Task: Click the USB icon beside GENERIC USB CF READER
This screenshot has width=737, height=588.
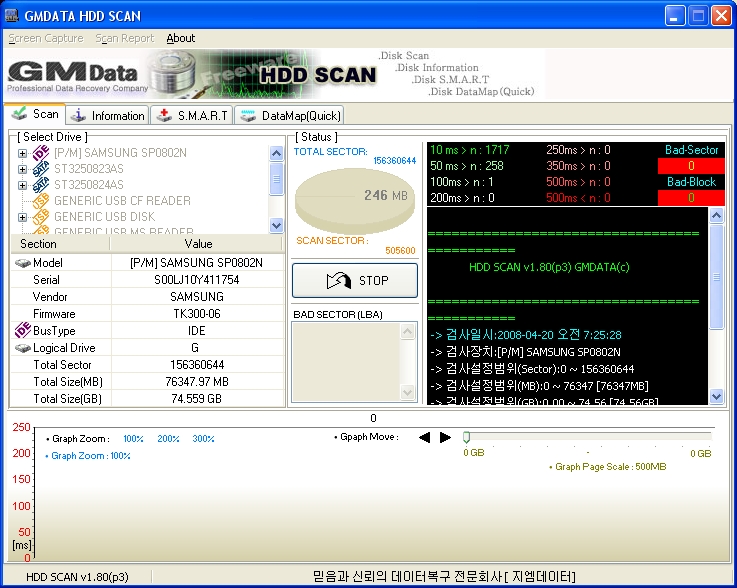Action: (x=41, y=201)
